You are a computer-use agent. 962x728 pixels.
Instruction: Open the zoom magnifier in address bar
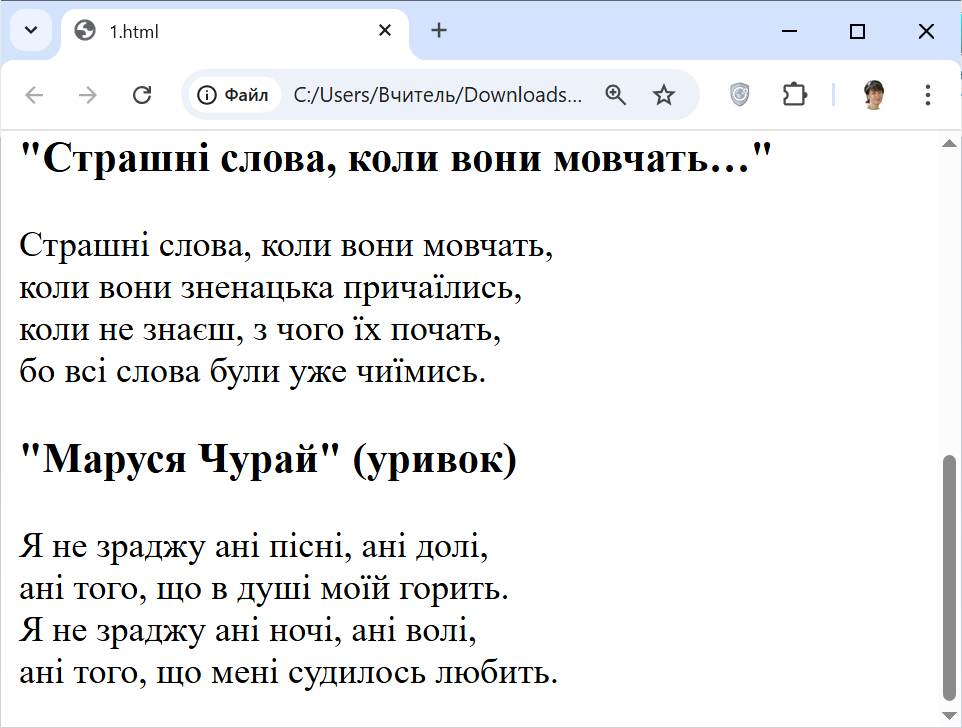(616, 95)
